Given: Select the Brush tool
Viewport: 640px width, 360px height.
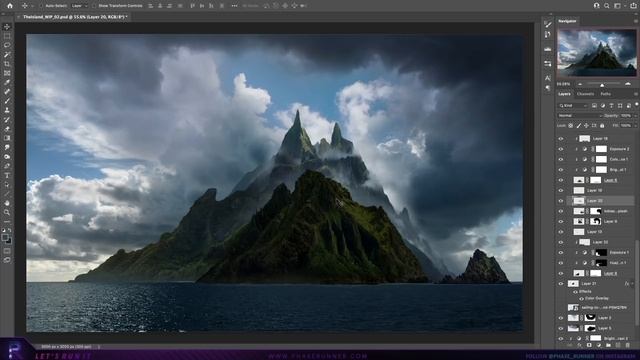Looking at the screenshot, I should pos(7,101).
